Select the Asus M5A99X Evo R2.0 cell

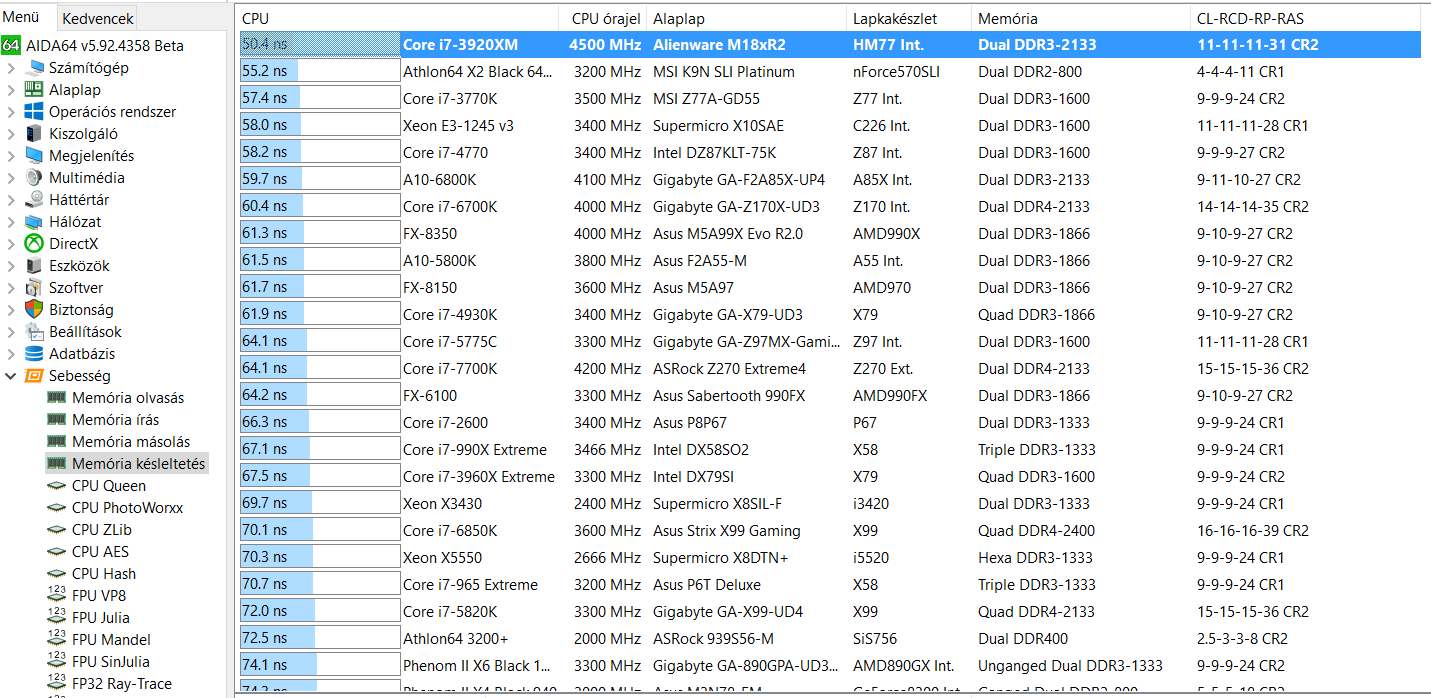[728, 234]
